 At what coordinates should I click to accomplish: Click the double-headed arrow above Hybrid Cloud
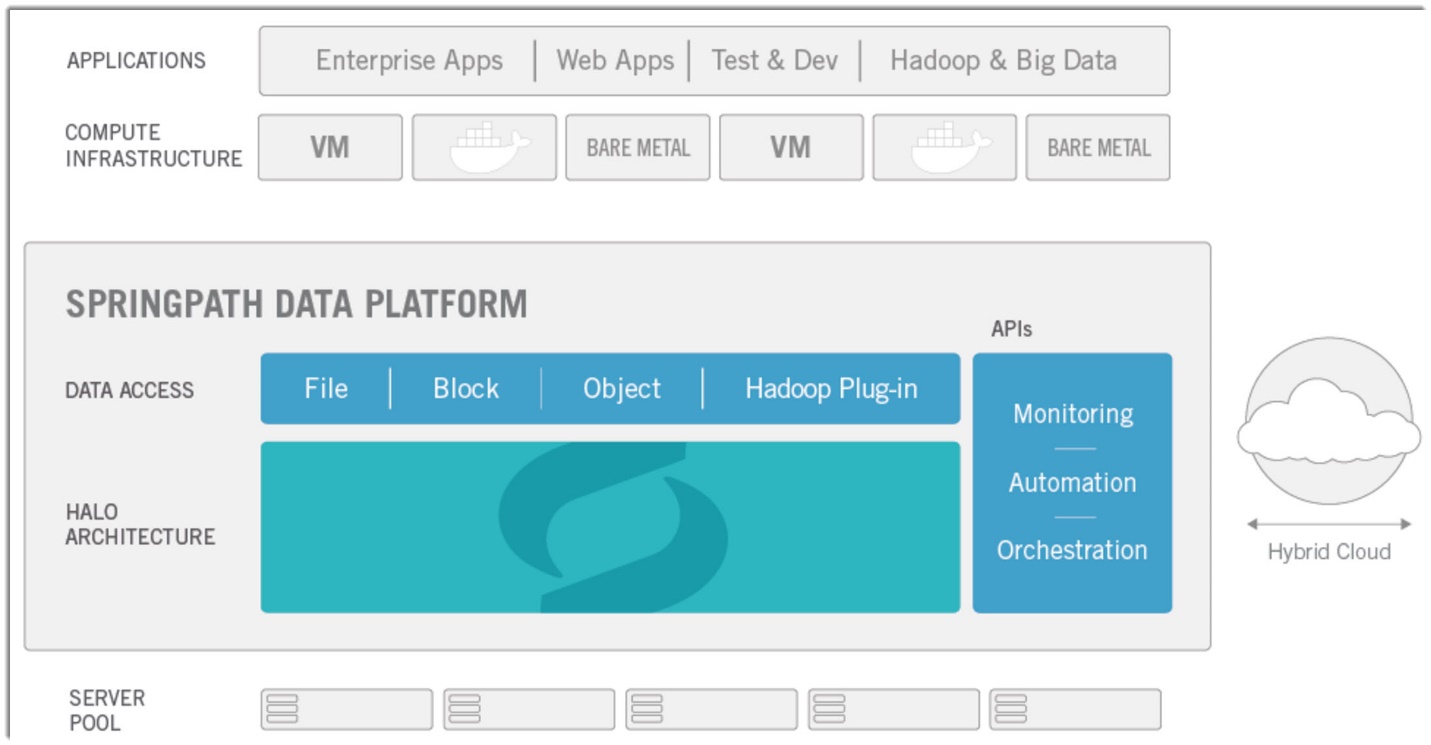pyautogui.click(x=1329, y=524)
